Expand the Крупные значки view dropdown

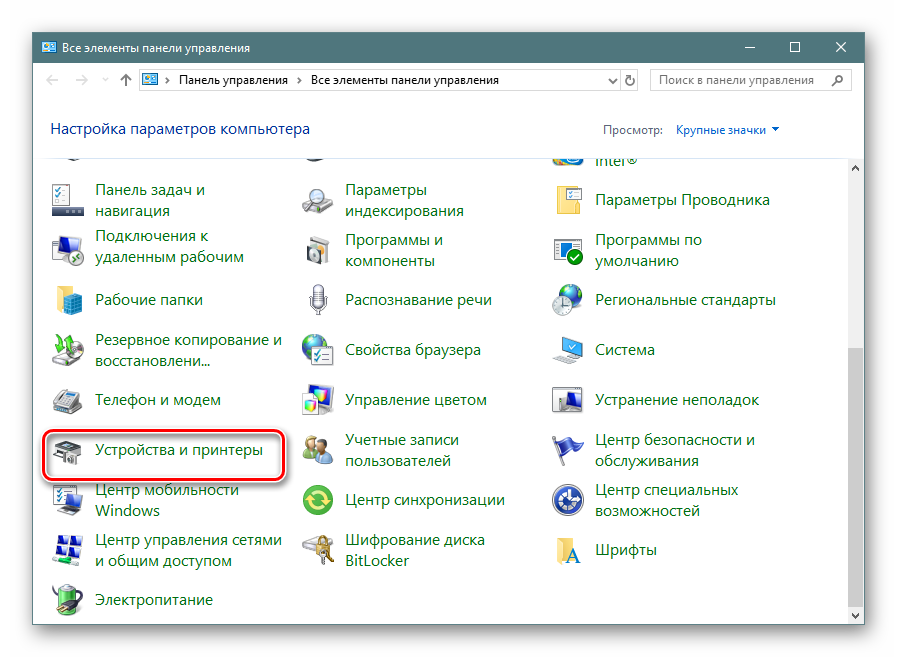(727, 130)
